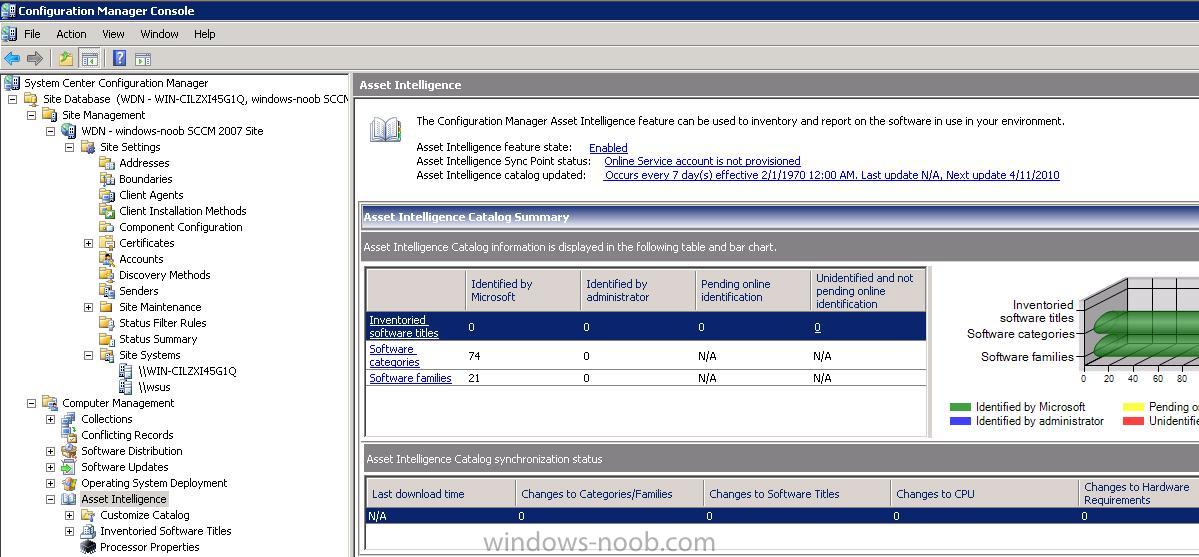1199x557 pixels.
Task: Click the Accounts node icon
Action: point(106,259)
